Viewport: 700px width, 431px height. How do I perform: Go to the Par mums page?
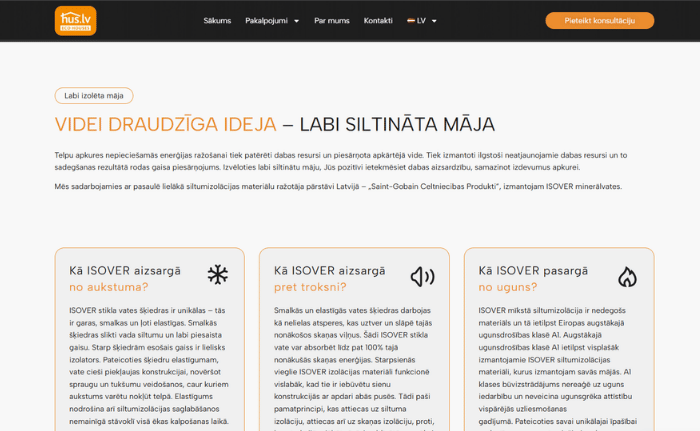pos(332,21)
